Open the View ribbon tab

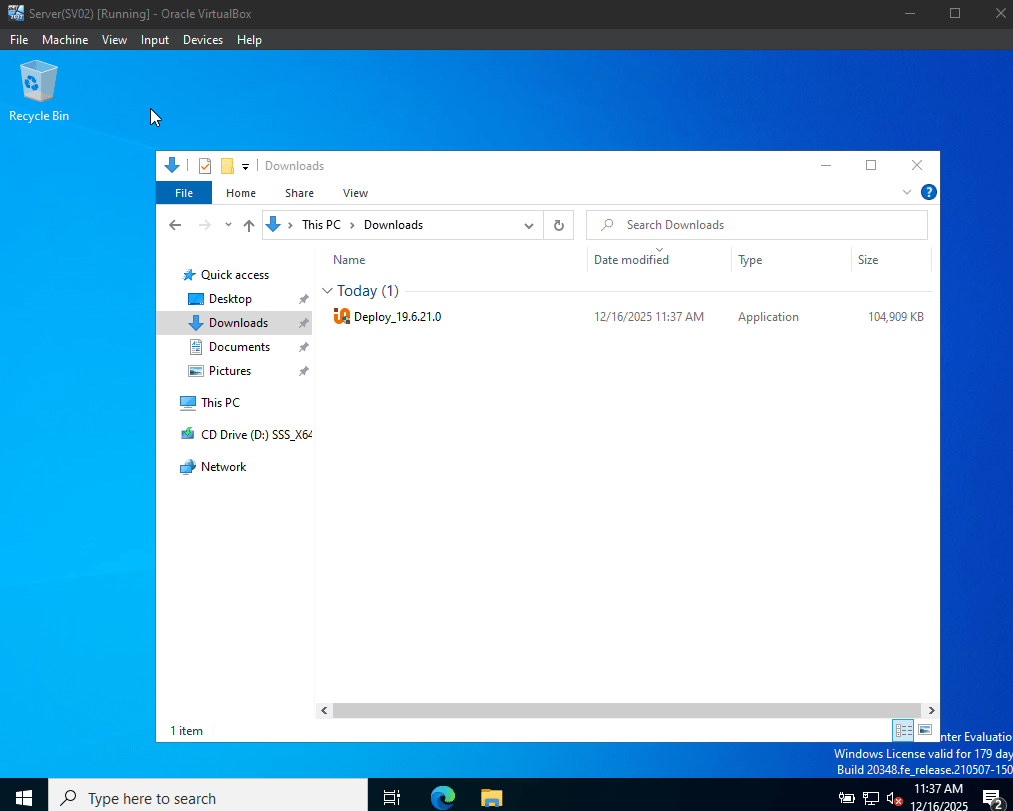pos(355,193)
